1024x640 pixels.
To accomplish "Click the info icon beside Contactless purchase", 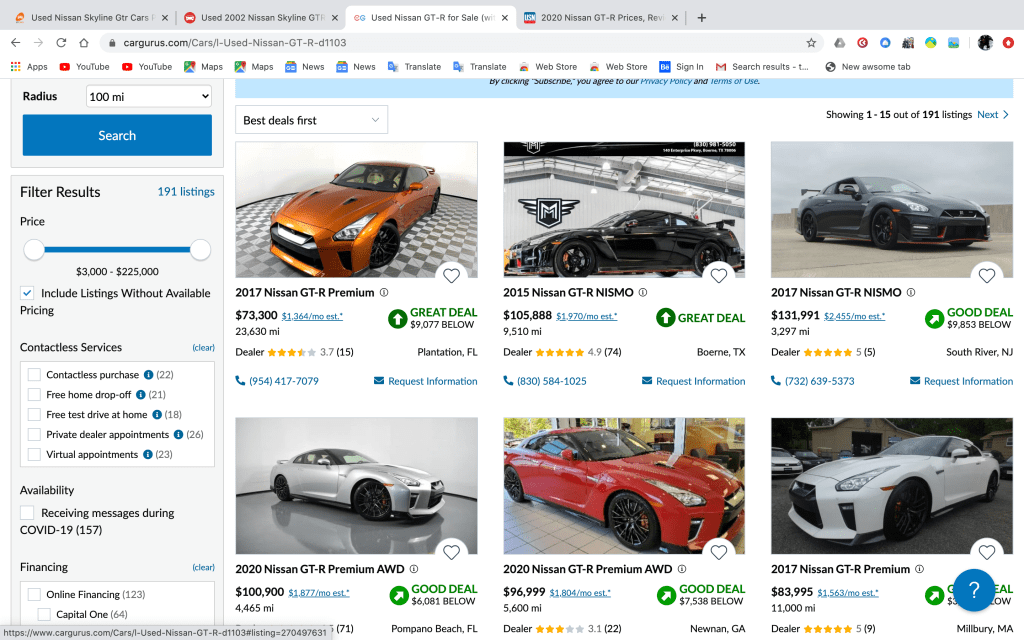I will pyautogui.click(x=148, y=375).
